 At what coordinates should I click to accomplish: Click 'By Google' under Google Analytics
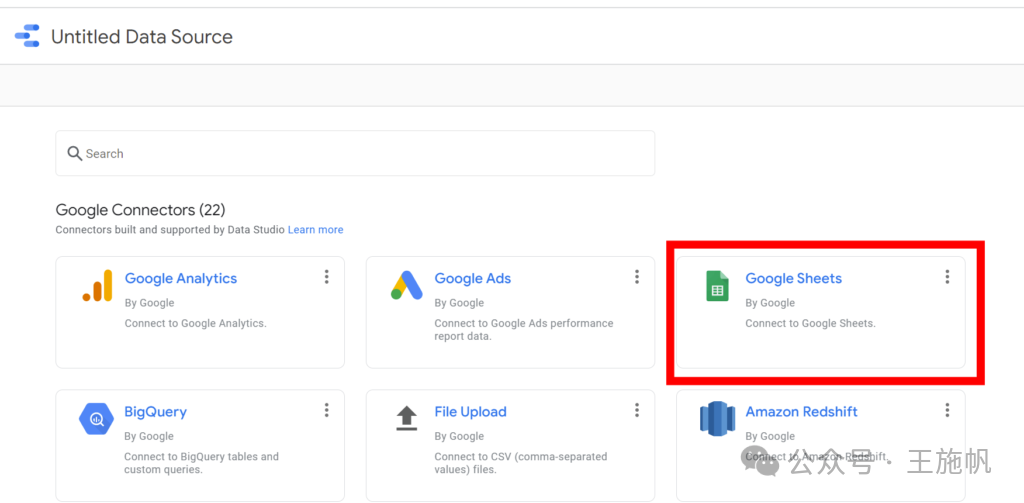(150, 303)
